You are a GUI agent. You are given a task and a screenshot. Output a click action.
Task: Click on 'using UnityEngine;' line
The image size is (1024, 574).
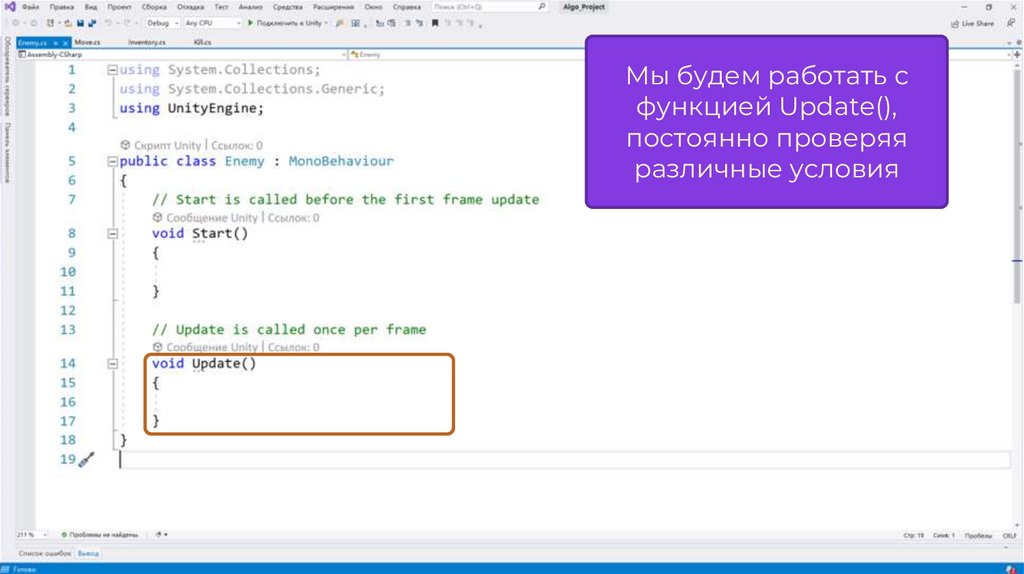coord(191,108)
